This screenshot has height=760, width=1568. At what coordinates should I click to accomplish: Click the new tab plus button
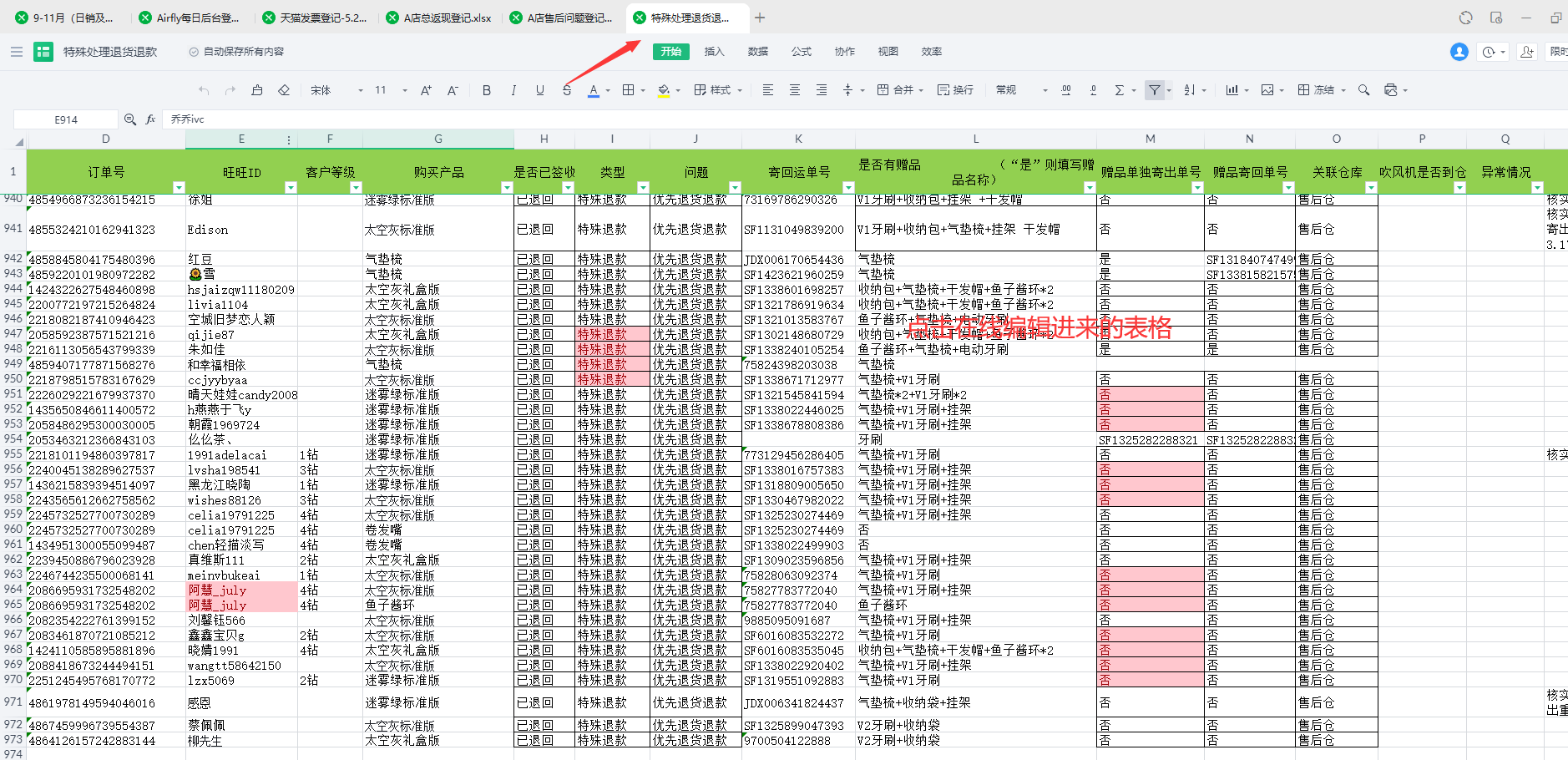760,18
